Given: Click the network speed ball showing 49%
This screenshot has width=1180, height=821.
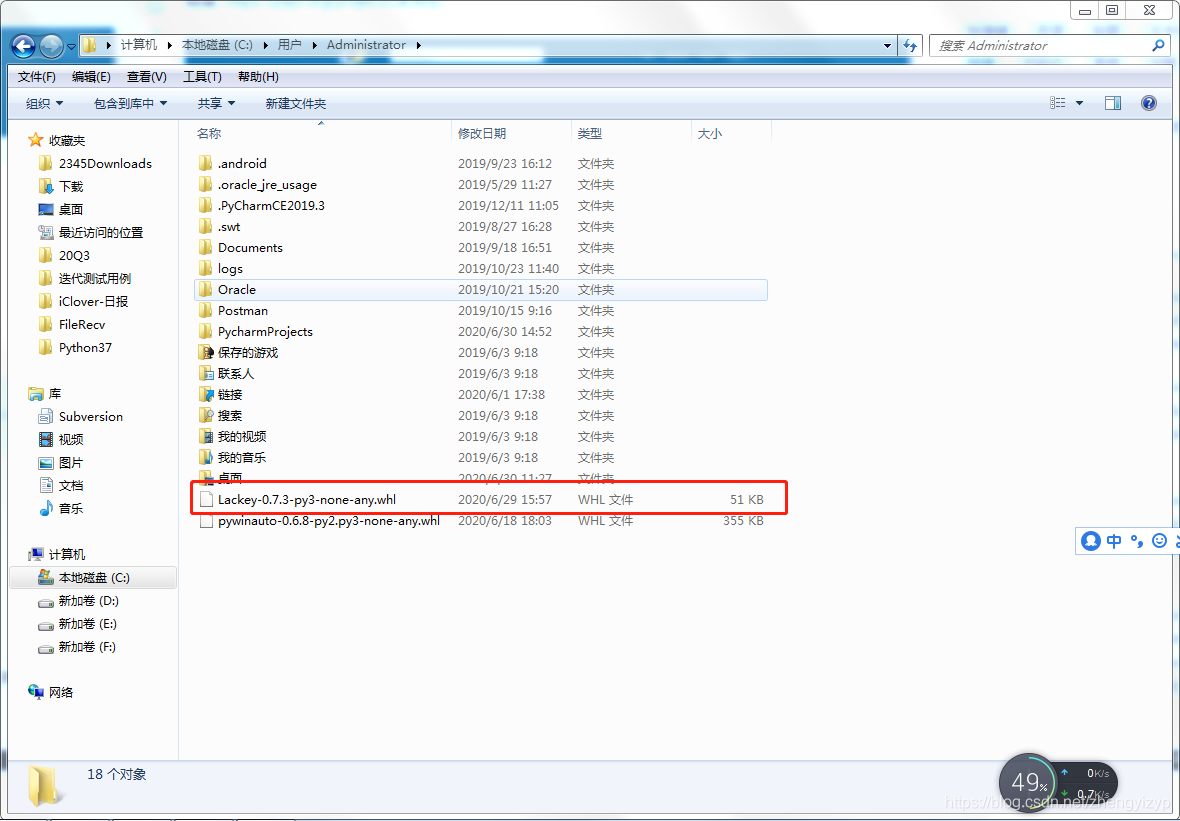Looking at the screenshot, I should pyautogui.click(x=1028, y=781).
